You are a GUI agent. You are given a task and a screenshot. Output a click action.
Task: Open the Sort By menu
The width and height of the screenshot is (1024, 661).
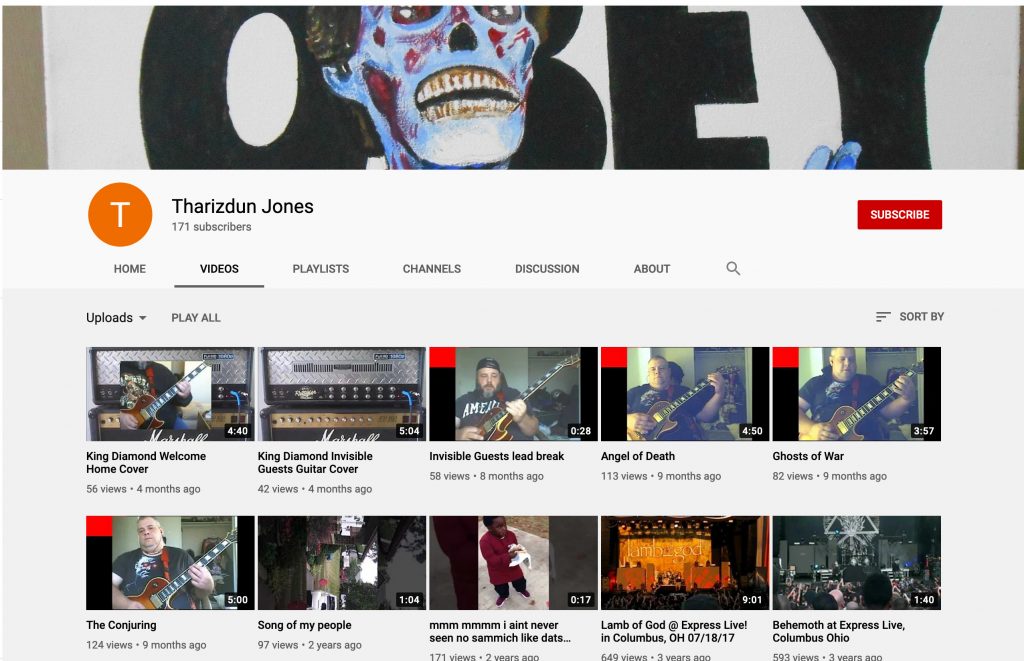[910, 317]
